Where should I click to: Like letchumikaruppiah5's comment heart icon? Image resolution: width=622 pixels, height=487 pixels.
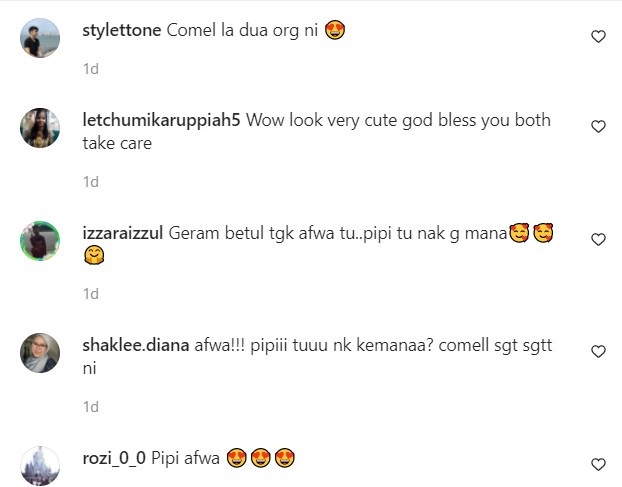click(x=598, y=127)
